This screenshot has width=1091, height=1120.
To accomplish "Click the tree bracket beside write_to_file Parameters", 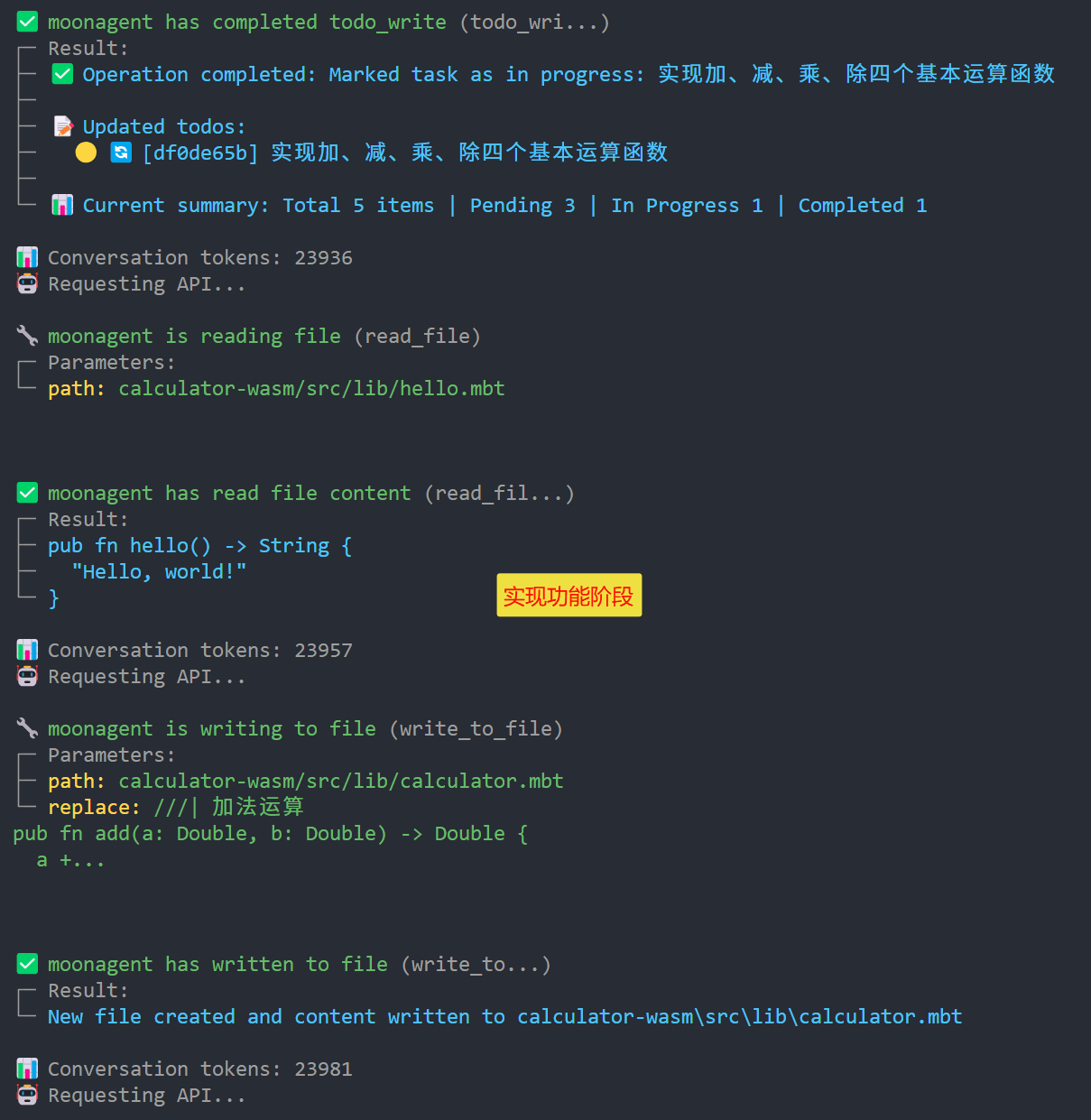I will point(26,780).
